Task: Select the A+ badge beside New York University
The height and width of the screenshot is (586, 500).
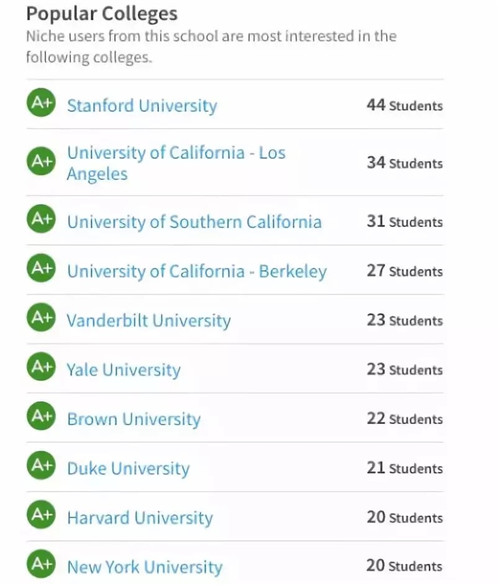Action: [x=41, y=564]
